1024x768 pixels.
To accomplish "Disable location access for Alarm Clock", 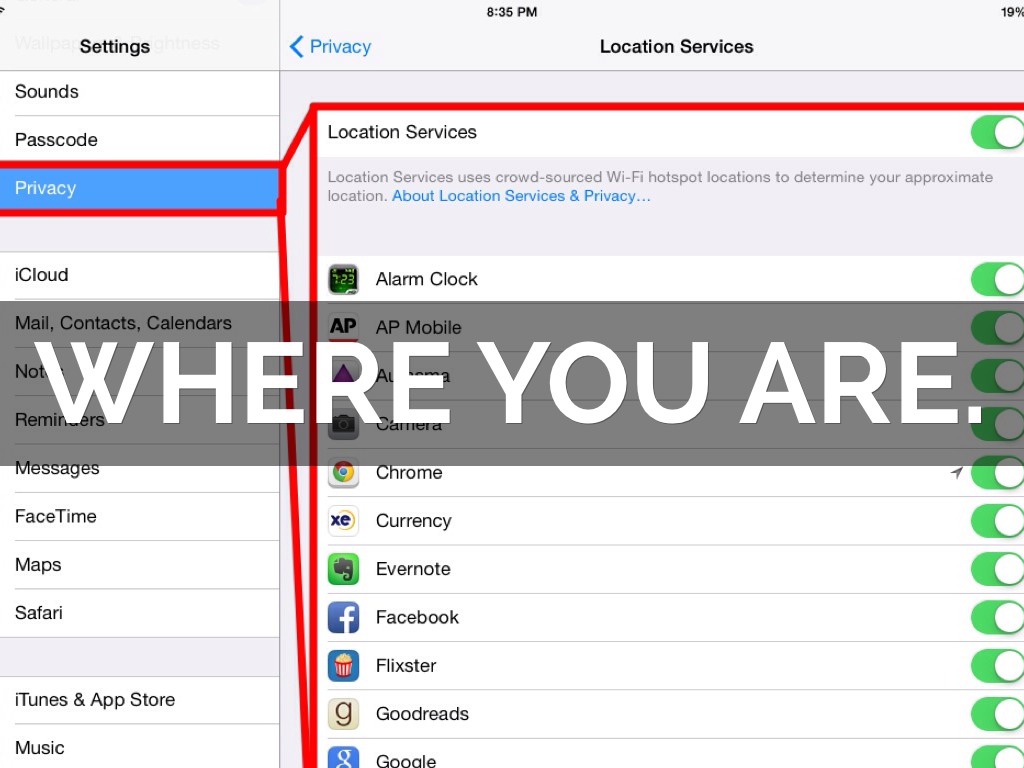I will [x=997, y=279].
